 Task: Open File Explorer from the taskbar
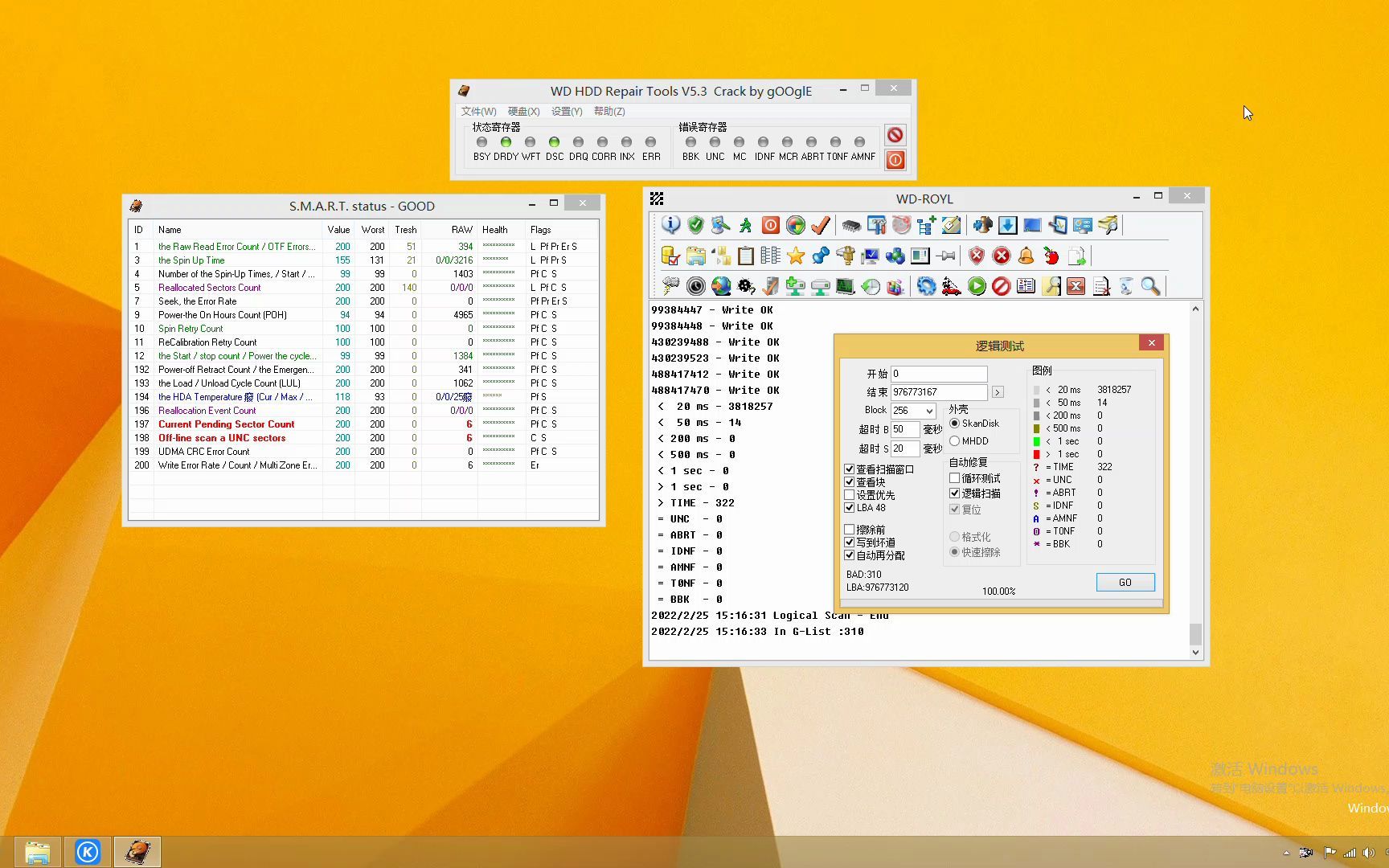pos(37,852)
